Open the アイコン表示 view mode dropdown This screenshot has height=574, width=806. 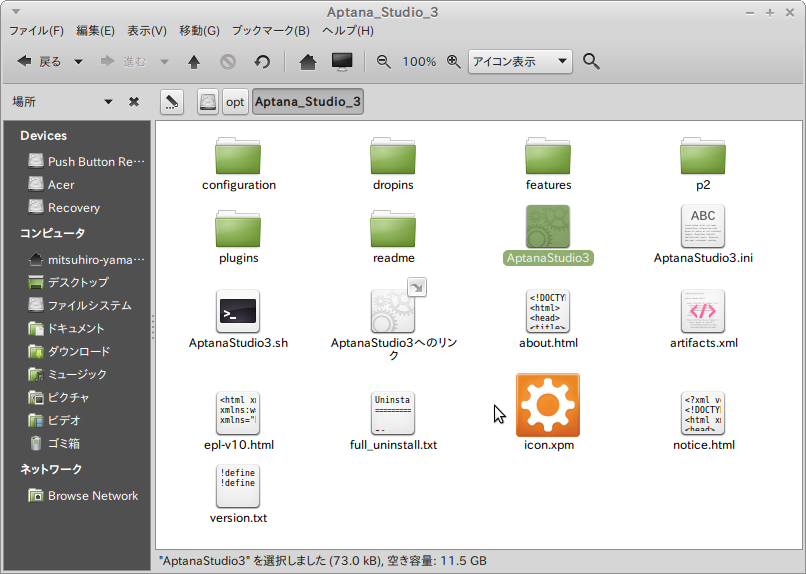pos(520,62)
